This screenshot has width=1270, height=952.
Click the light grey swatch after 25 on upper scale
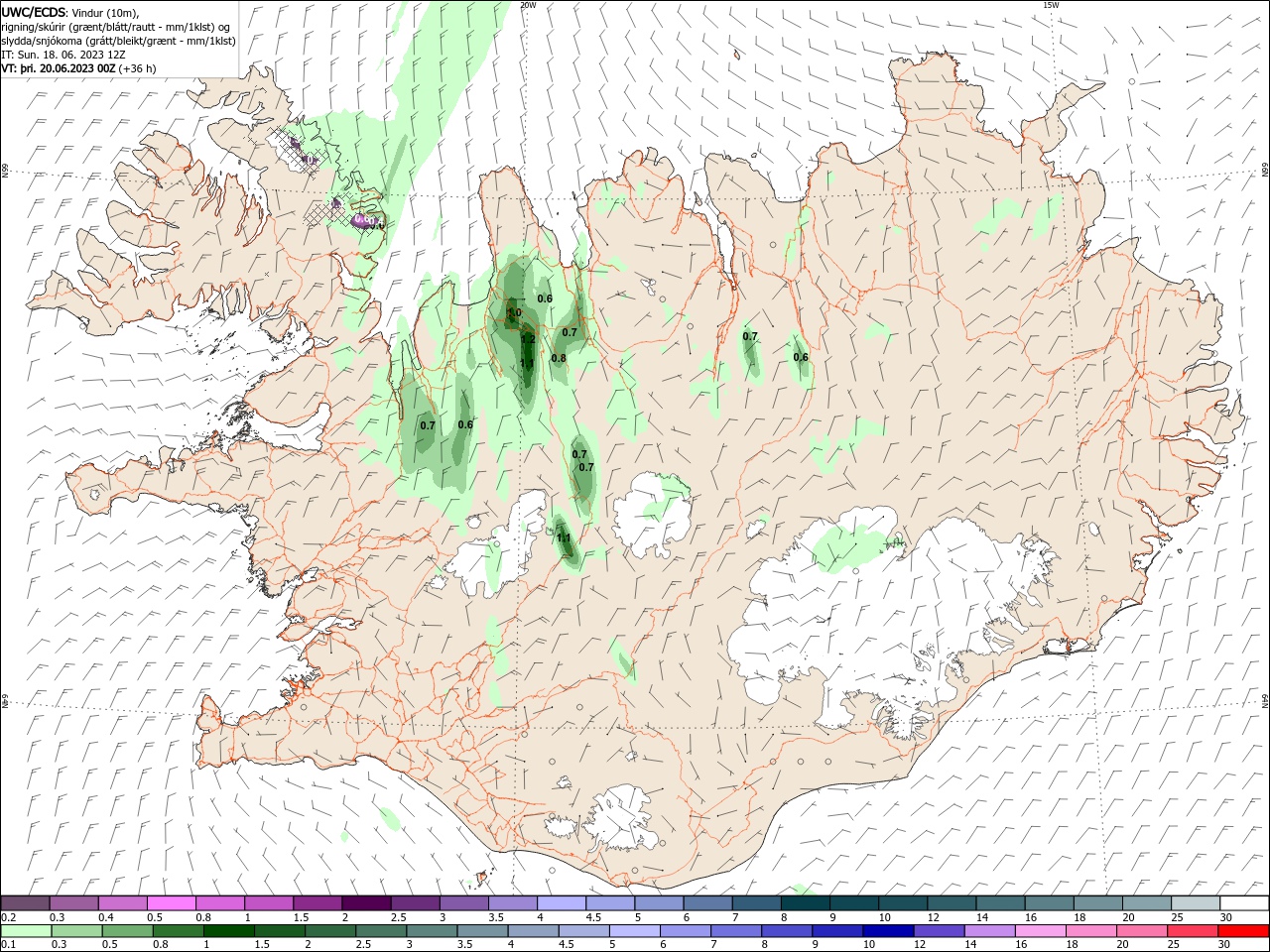click(1196, 902)
